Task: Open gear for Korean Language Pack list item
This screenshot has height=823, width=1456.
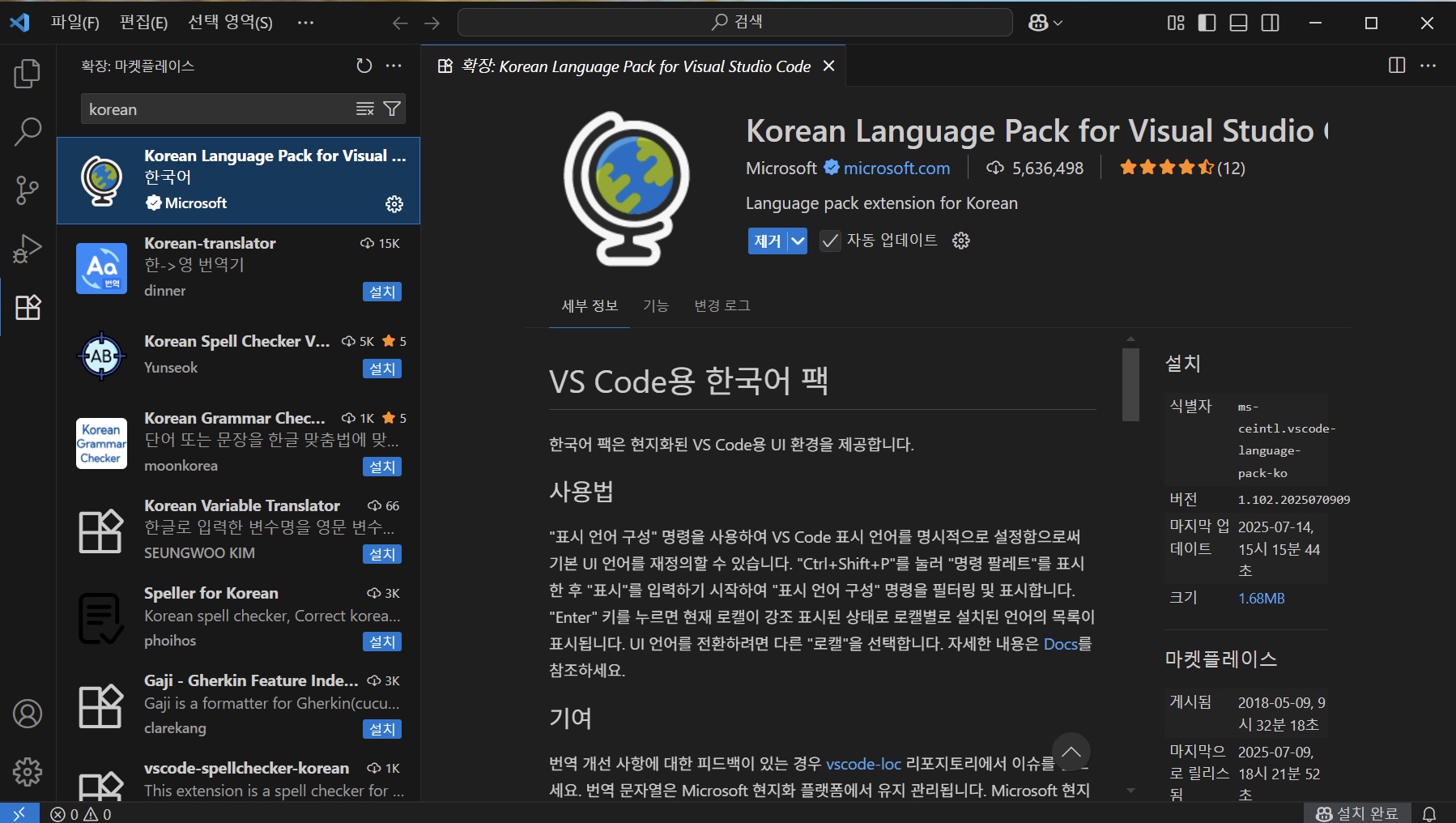Action: pyautogui.click(x=394, y=204)
